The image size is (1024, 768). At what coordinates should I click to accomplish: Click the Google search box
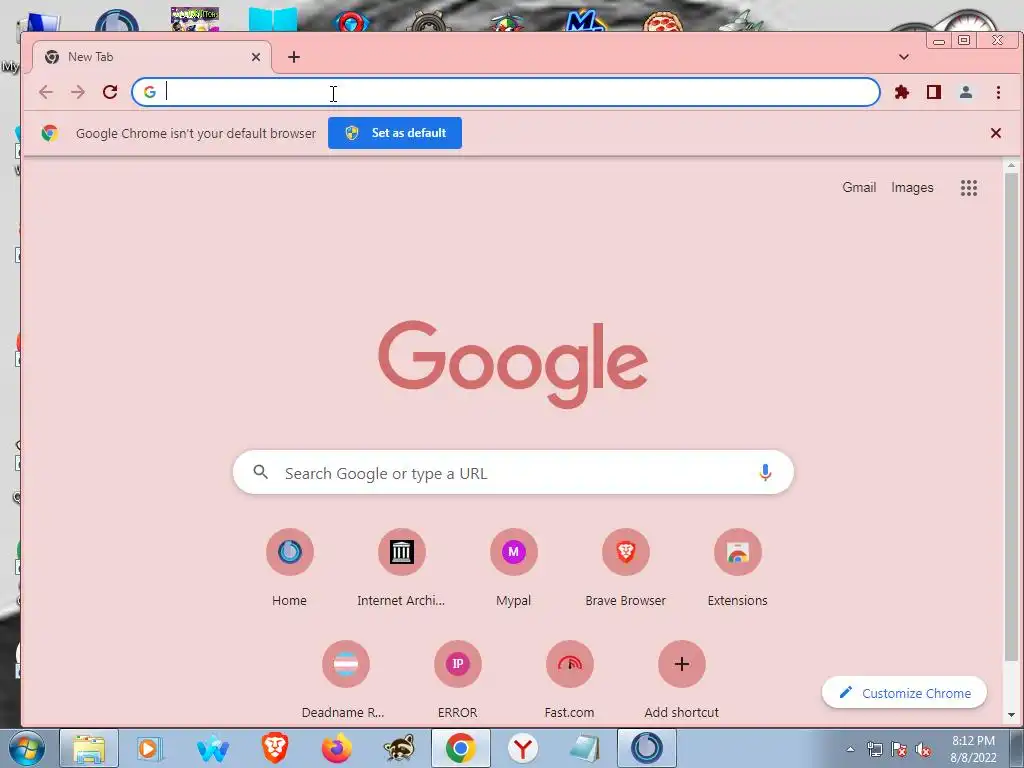(513, 472)
